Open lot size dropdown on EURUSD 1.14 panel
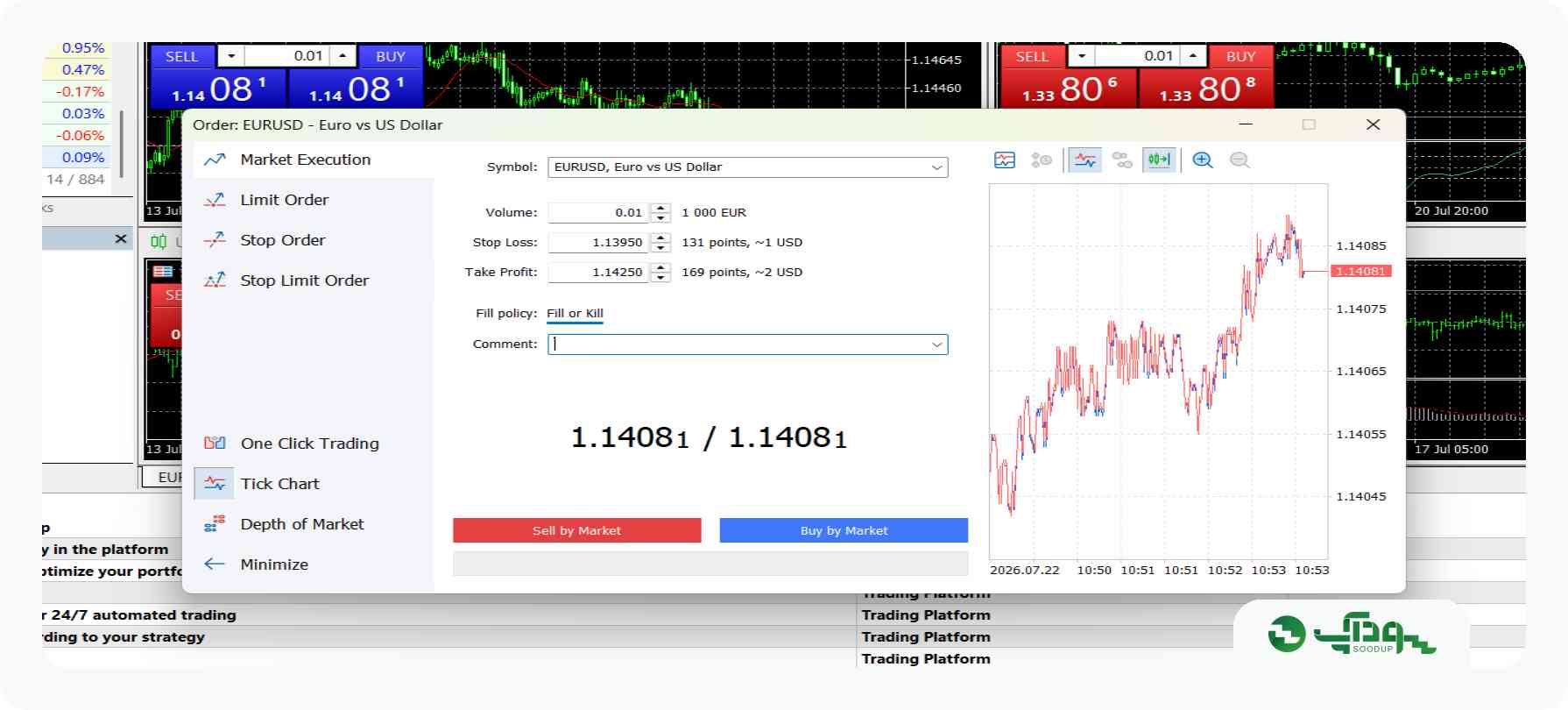Viewport: 1568px width, 710px height. [x=231, y=56]
